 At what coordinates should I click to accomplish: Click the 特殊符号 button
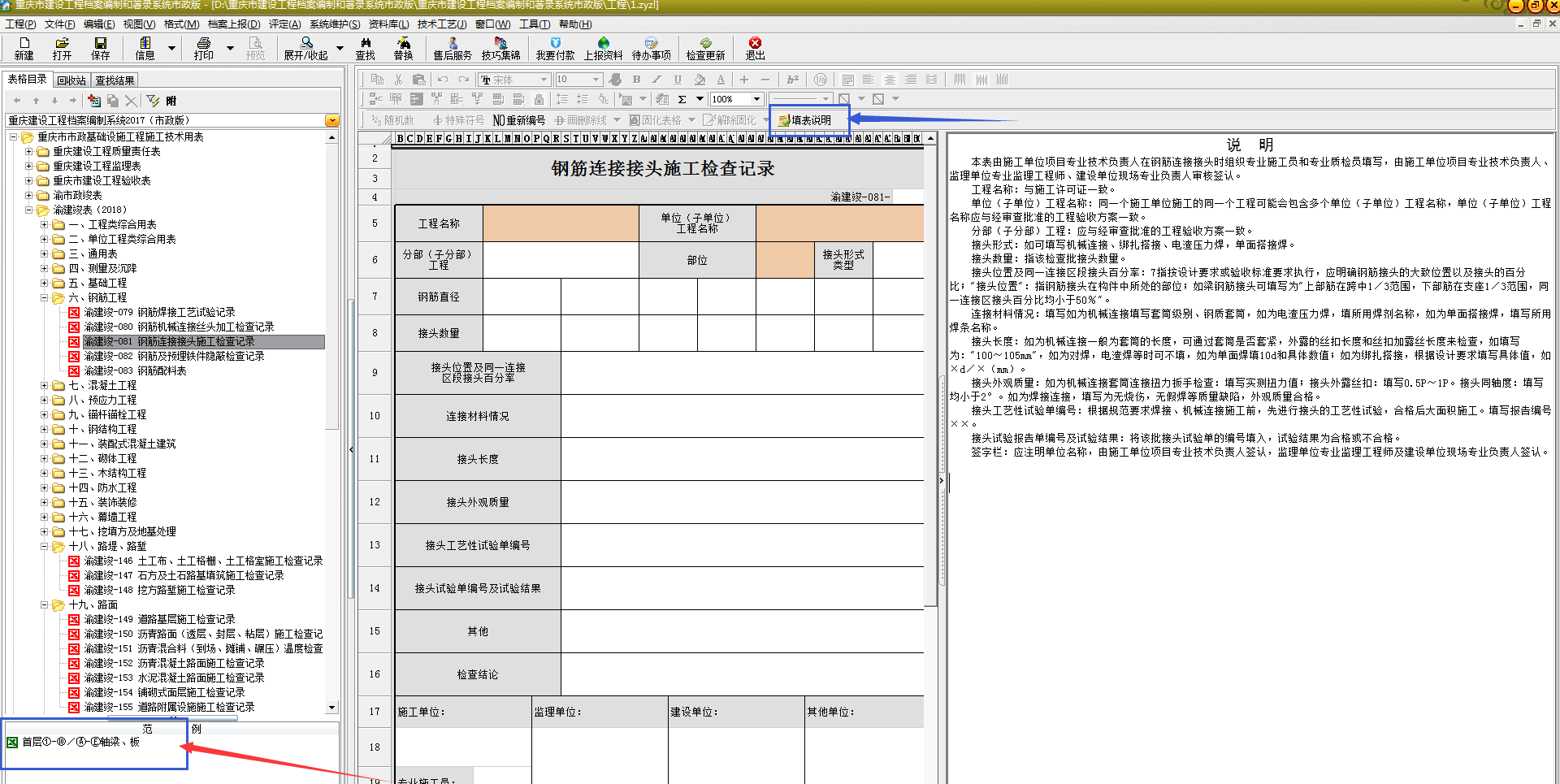459,120
